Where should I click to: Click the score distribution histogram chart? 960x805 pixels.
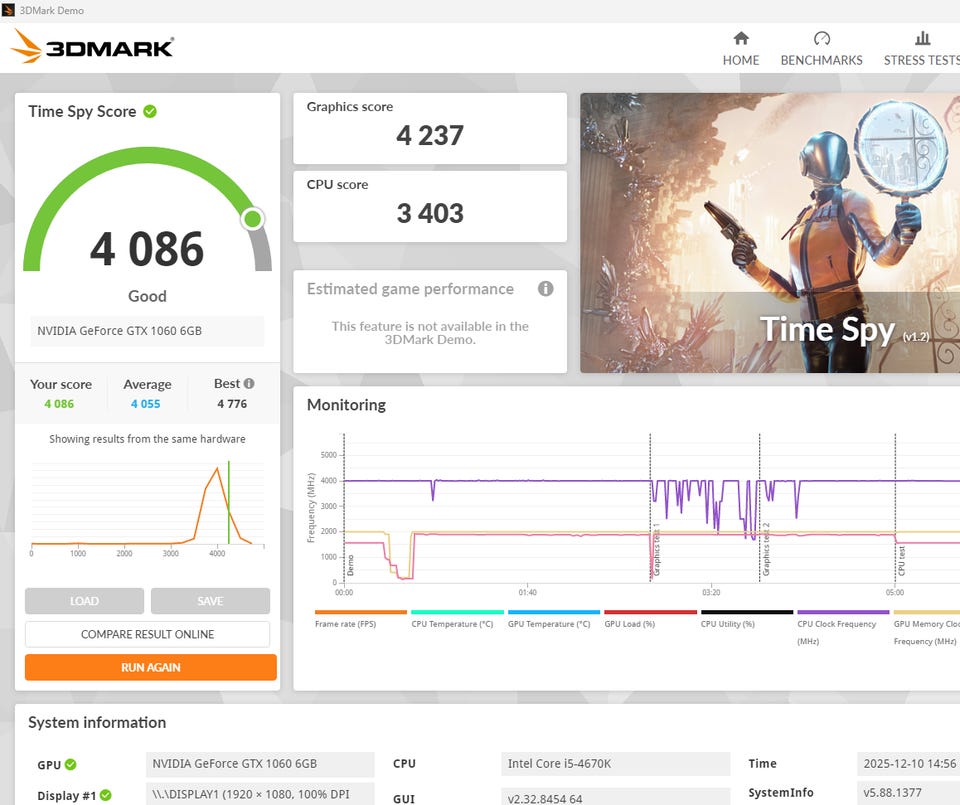148,507
